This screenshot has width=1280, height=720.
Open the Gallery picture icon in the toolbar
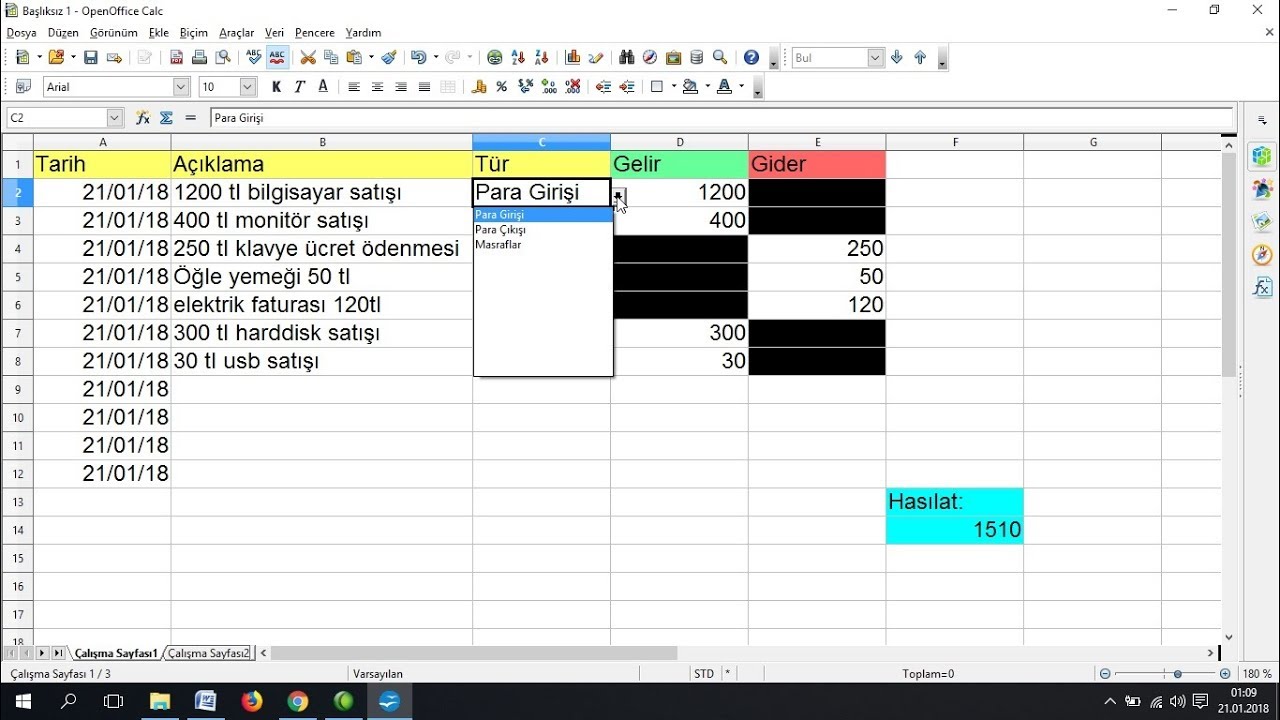coord(673,58)
